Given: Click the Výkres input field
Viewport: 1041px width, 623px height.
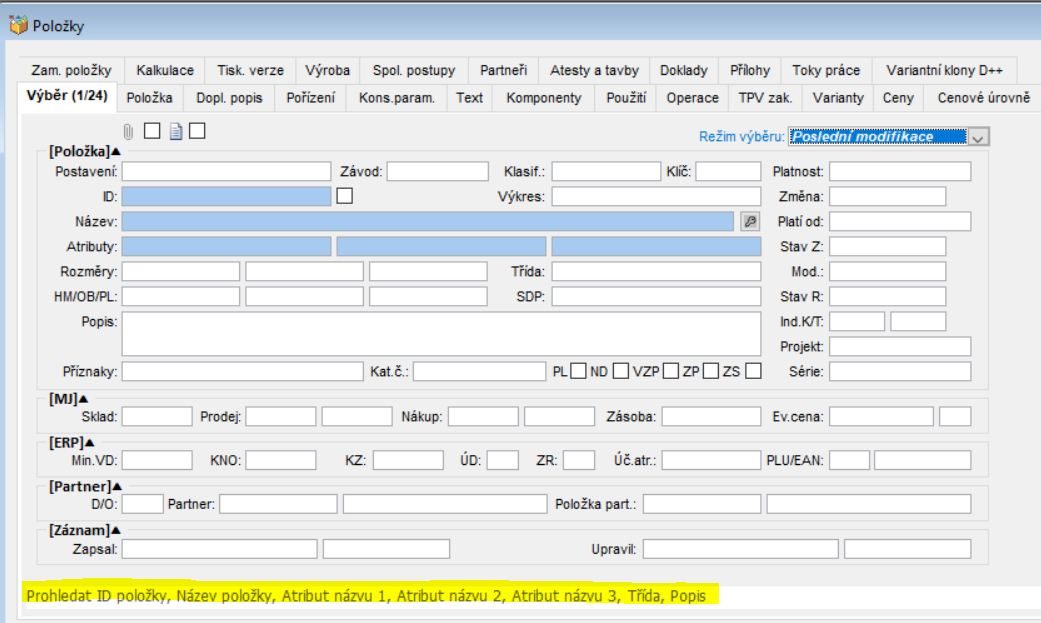Looking at the screenshot, I should pyautogui.click(x=656, y=196).
